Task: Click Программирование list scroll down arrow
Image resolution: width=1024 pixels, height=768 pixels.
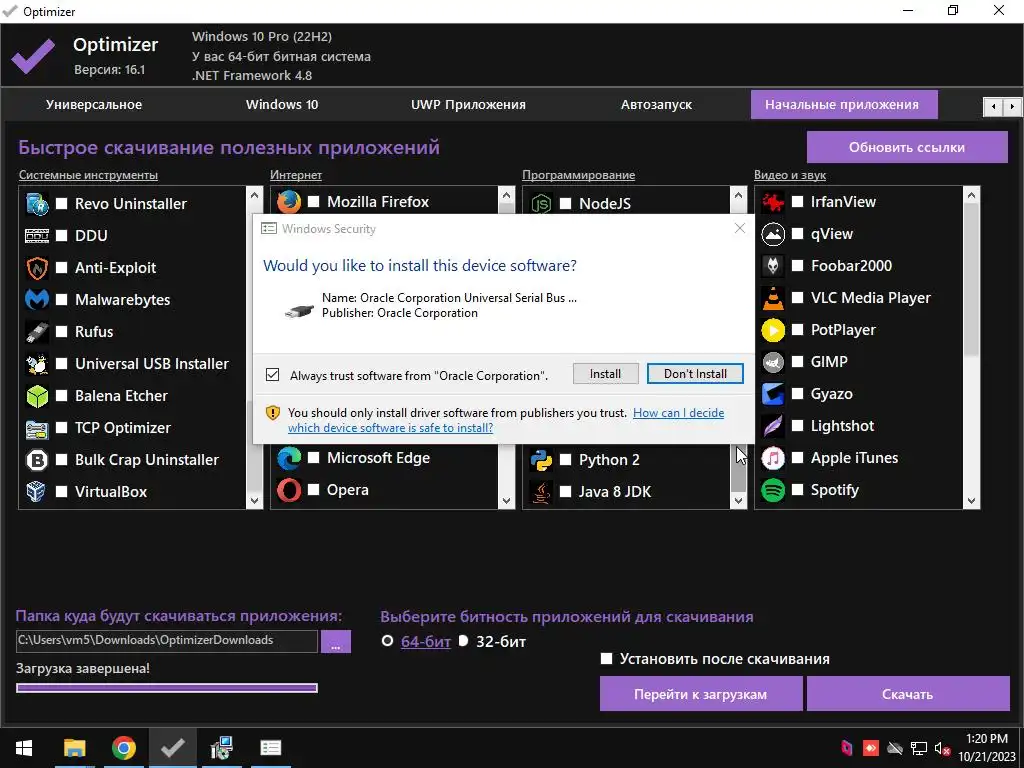Action: point(738,501)
